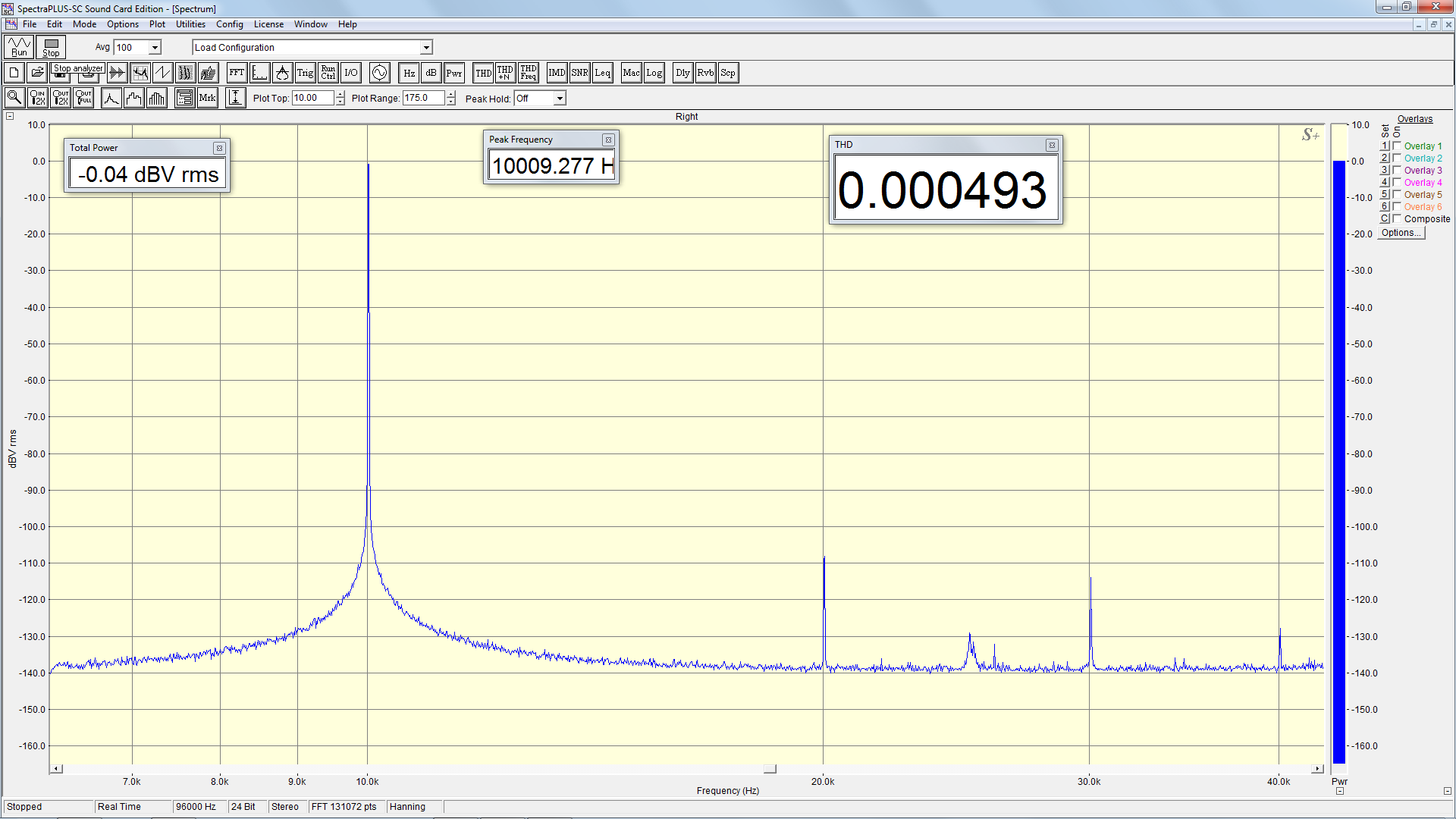Enable Overlay 1 checkbox
Viewport: 1456px width, 819px height.
[1397, 146]
